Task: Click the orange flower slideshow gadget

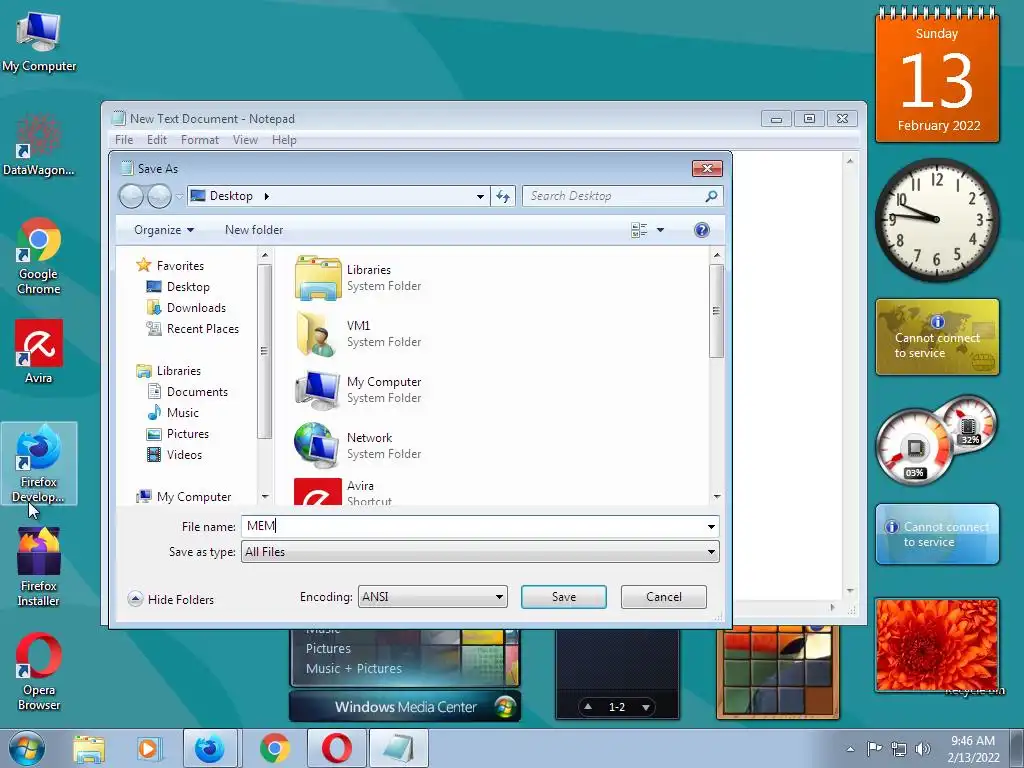Action: 936,645
